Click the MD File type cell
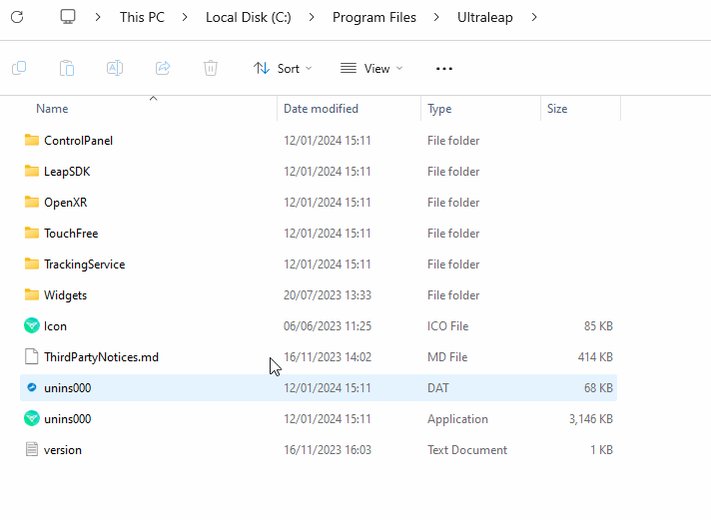The width and height of the screenshot is (711, 520). 447,357
